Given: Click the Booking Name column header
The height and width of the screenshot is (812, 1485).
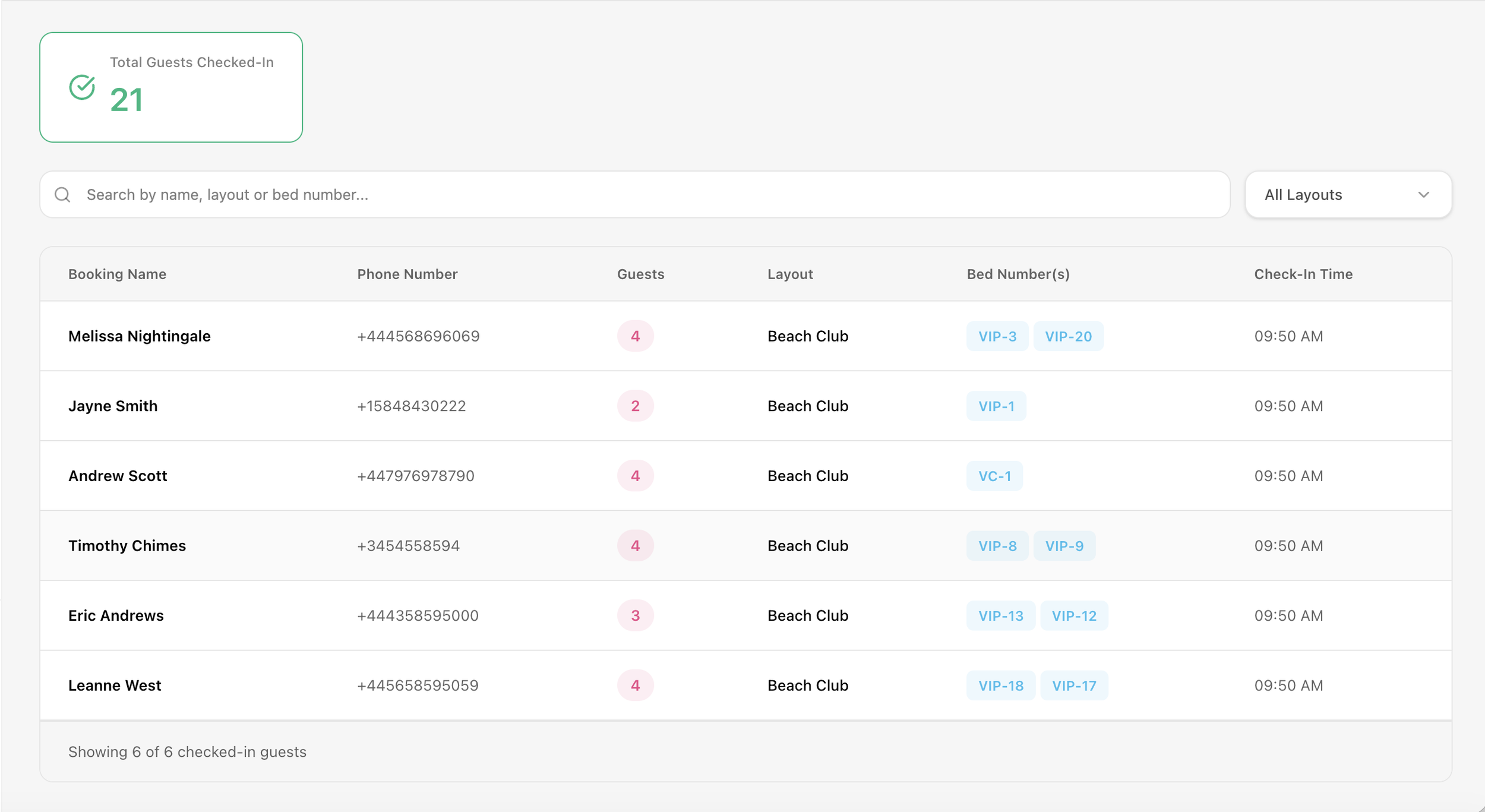Looking at the screenshot, I should 117,274.
